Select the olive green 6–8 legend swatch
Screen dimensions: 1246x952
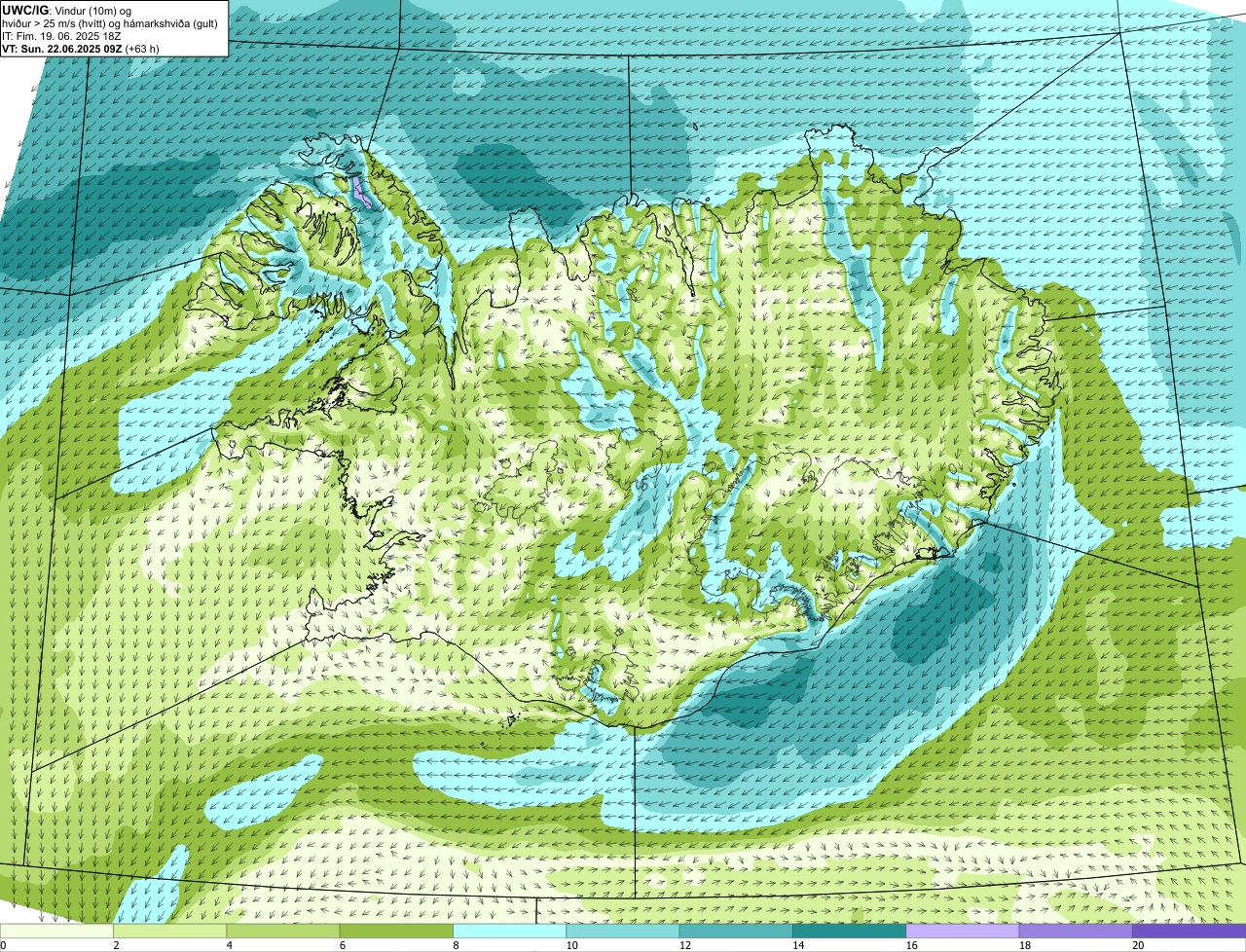397,931
